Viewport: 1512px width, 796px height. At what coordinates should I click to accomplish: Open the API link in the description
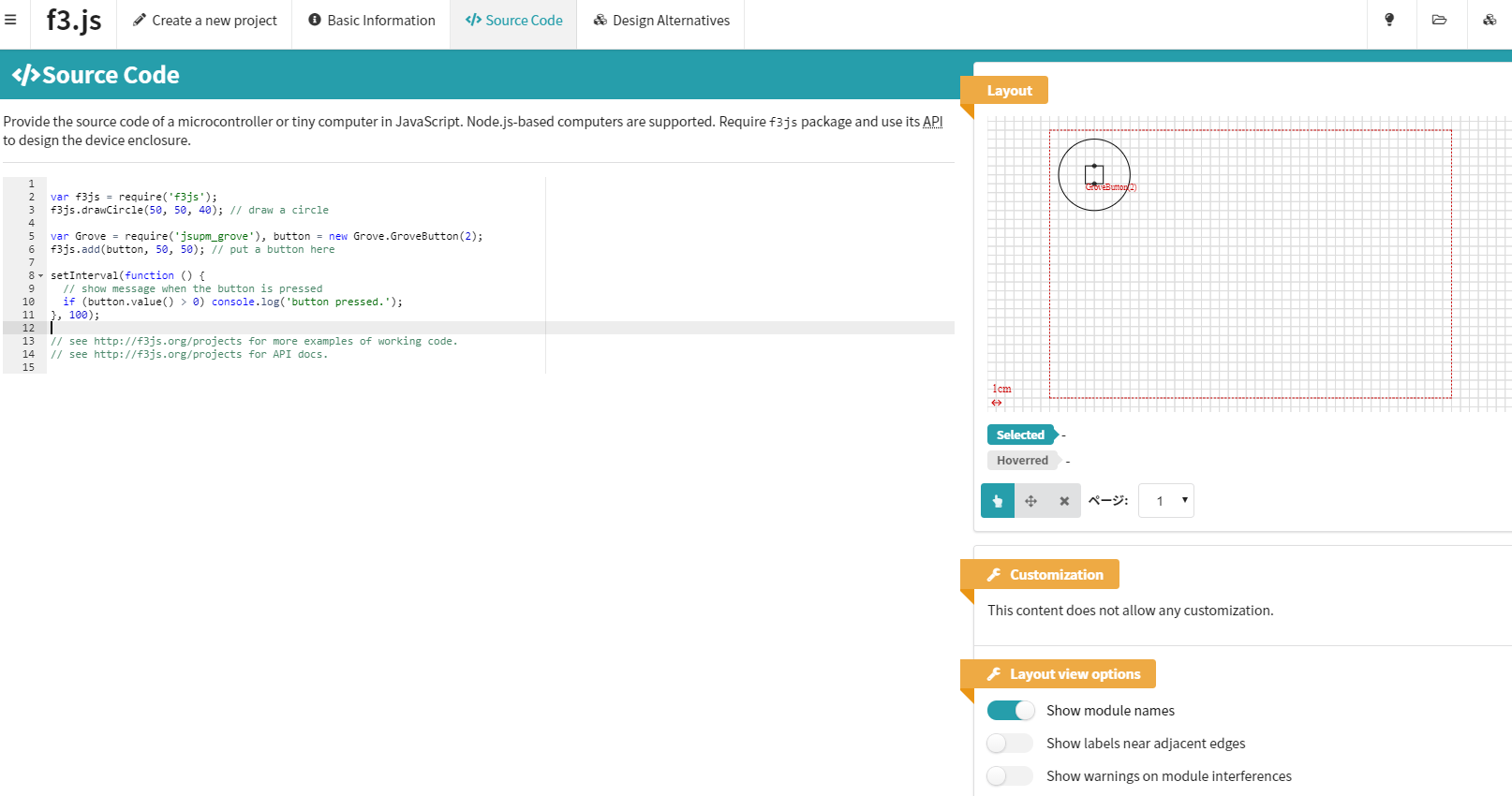(932, 122)
